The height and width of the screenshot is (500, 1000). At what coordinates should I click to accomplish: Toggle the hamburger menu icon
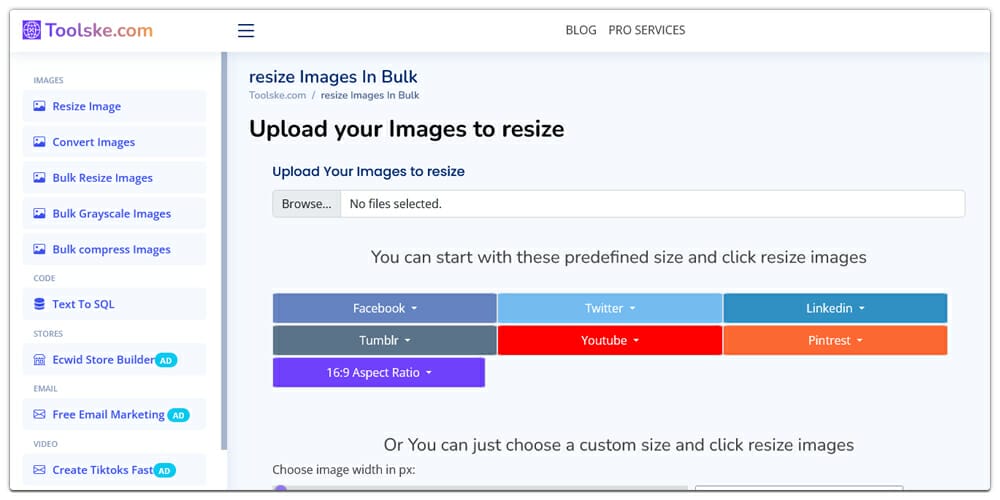pos(246,31)
